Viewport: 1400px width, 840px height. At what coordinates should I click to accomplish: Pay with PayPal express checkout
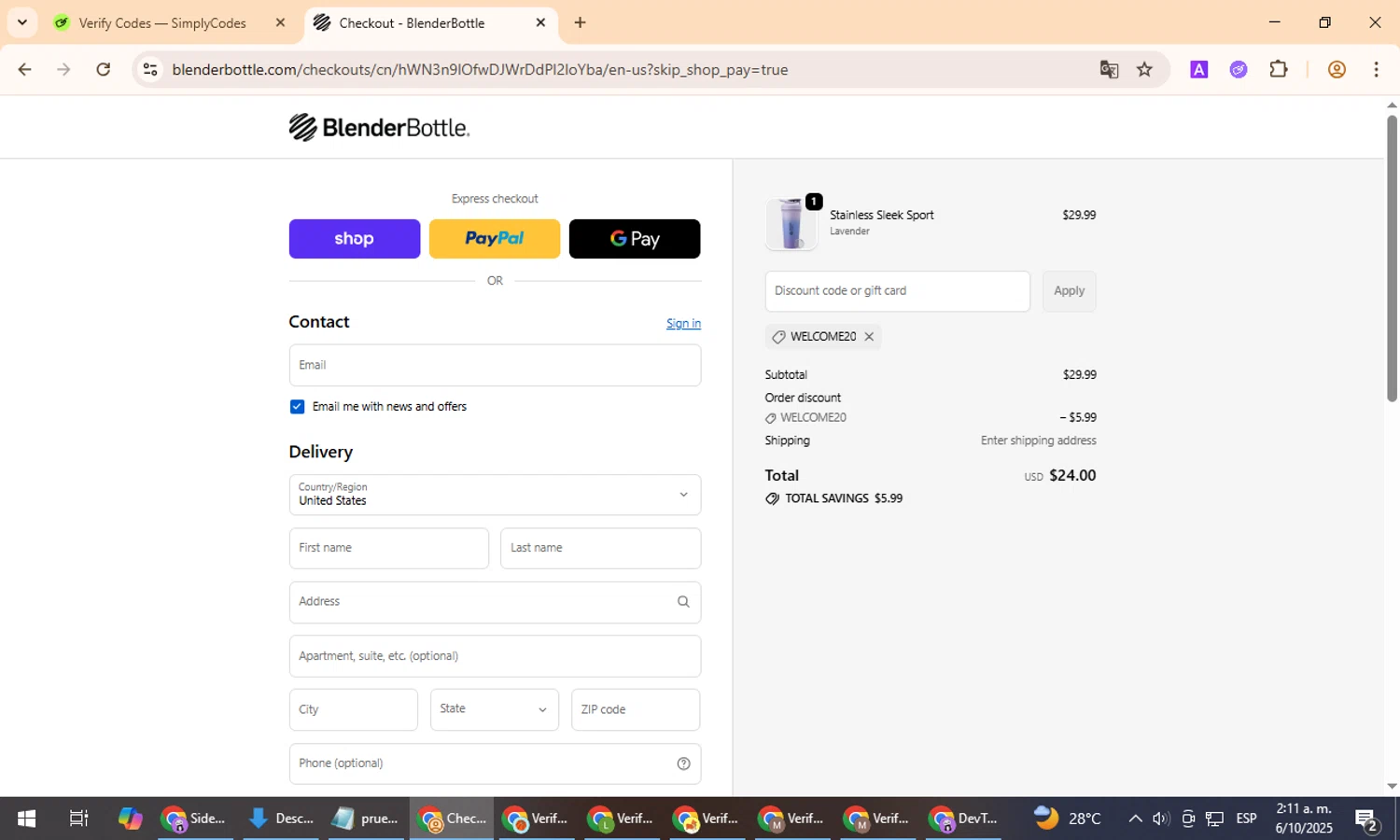495,239
